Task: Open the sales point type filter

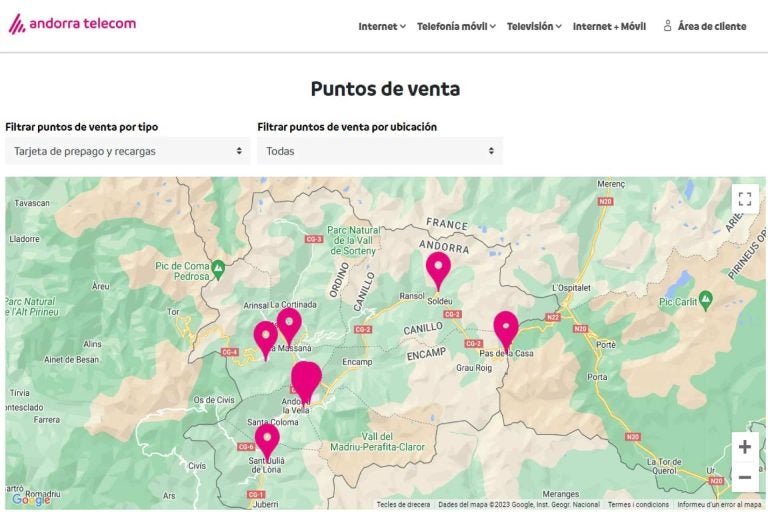Action: point(127,151)
